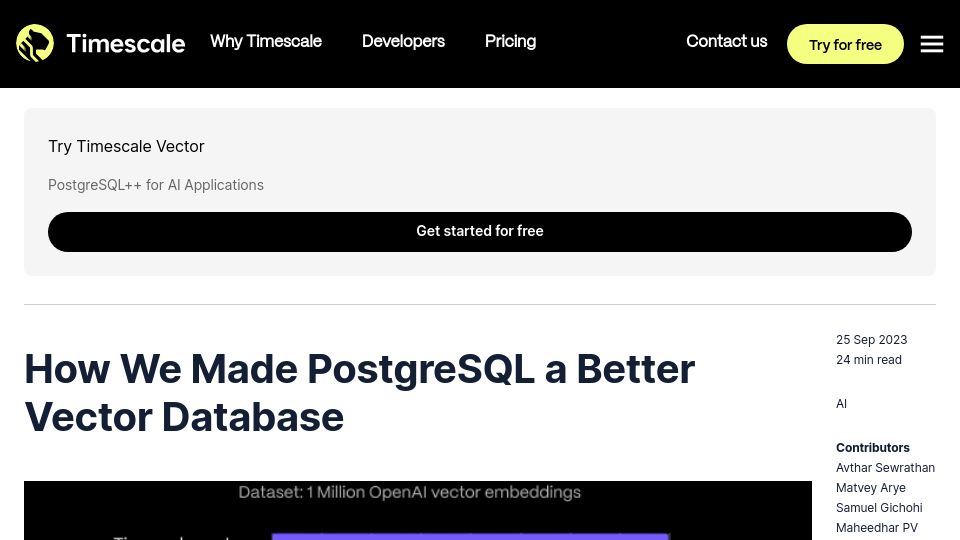The image size is (960, 540).
Task: Click the article title heading
Action: pyautogui.click(x=359, y=393)
